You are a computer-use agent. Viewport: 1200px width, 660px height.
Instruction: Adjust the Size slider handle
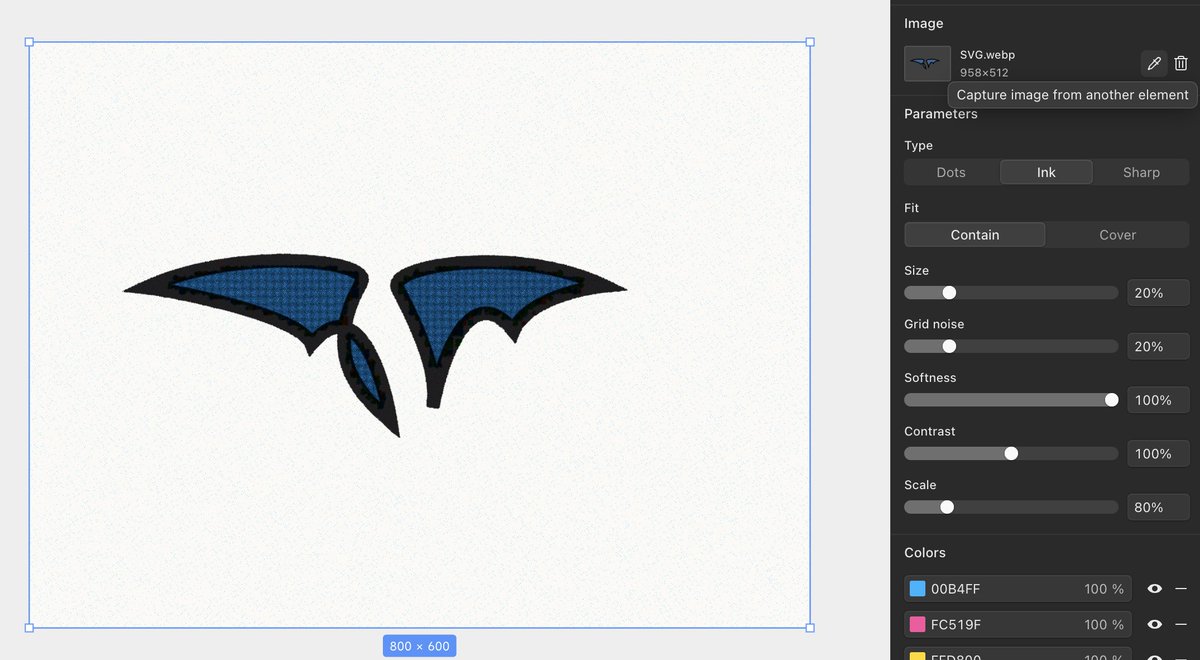(x=949, y=293)
